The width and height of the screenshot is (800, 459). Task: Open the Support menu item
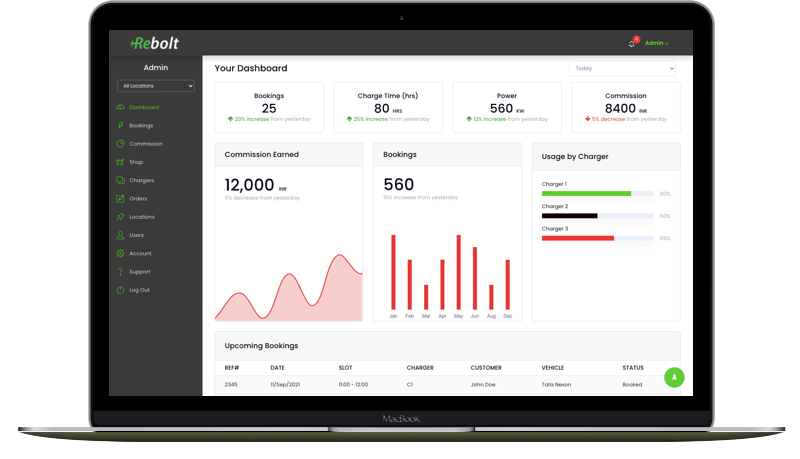pyautogui.click(x=139, y=272)
